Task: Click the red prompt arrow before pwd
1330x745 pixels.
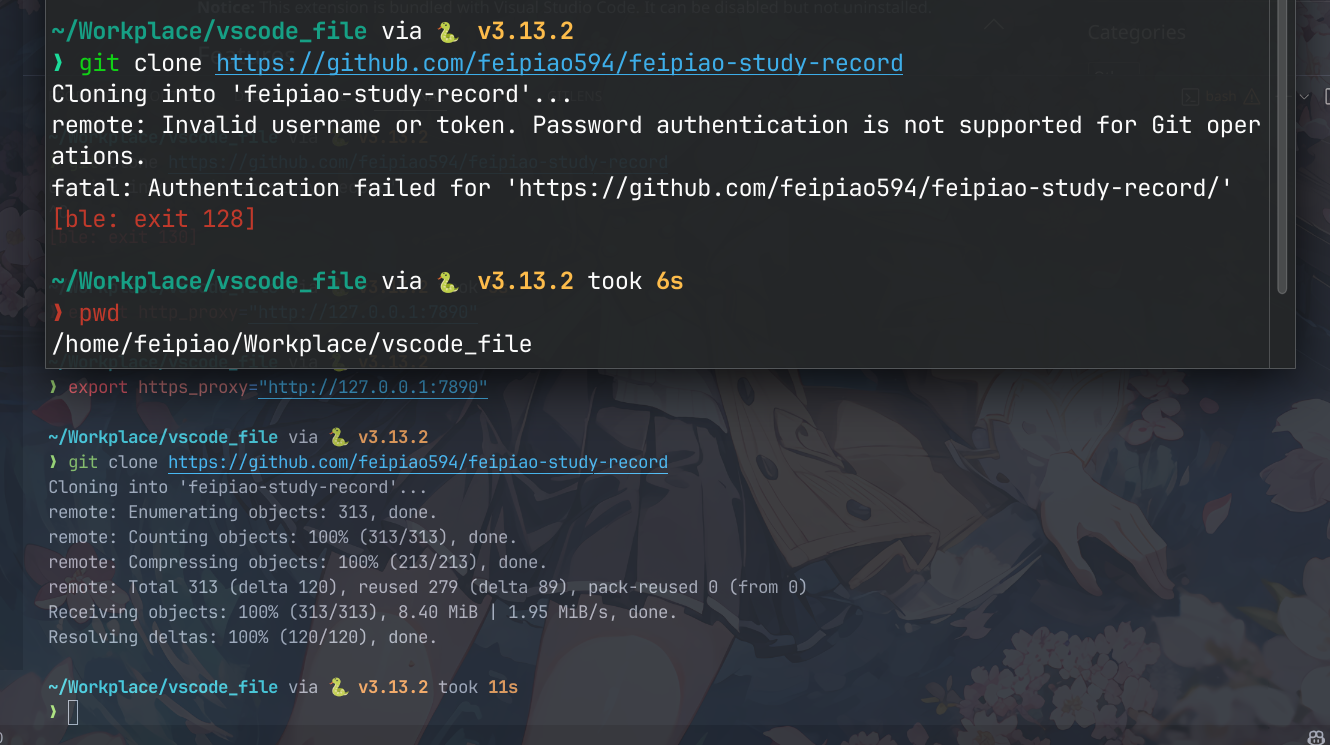Action: pos(58,314)
